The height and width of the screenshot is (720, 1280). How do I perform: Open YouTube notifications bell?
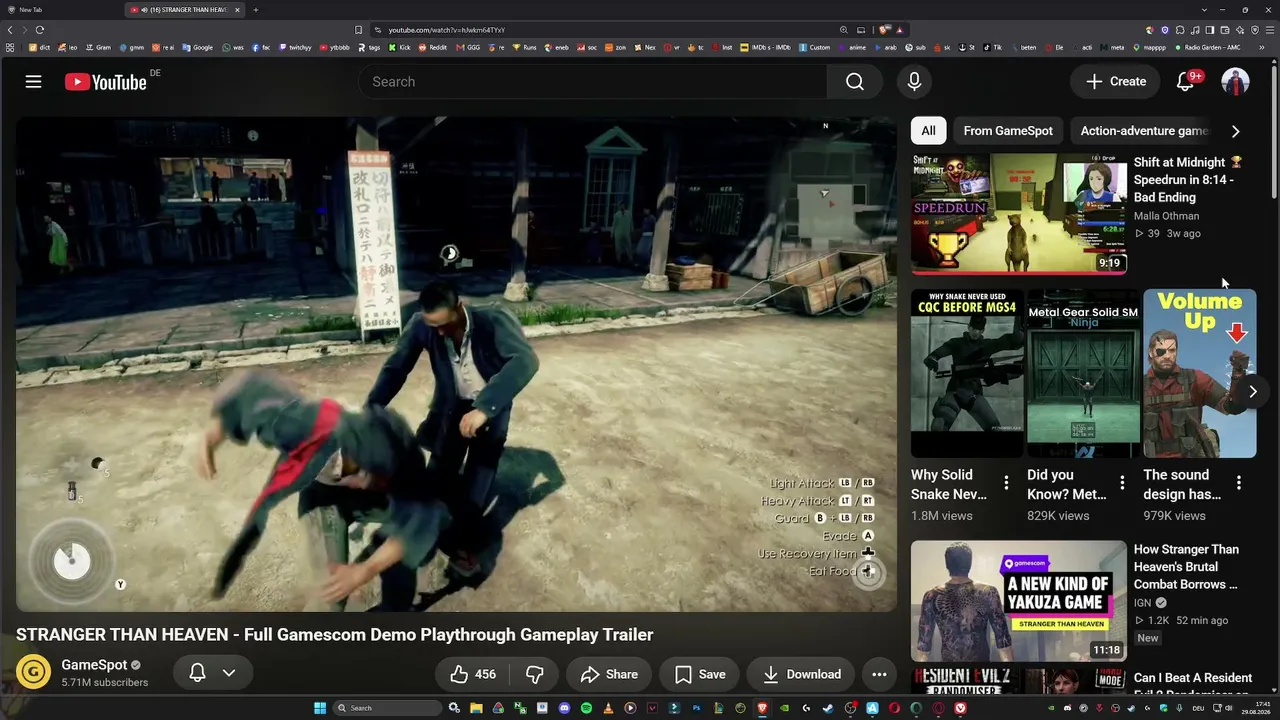coord(1185,82)
